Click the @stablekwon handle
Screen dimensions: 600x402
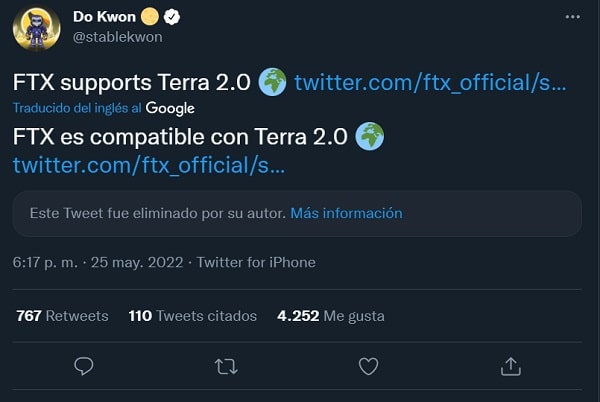[x=117, y=37]
